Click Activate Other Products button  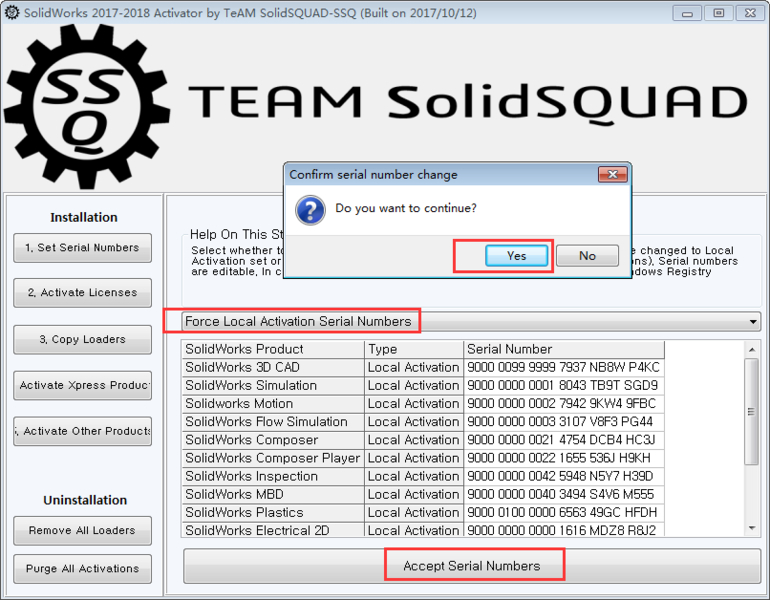[x=82, y=431]
